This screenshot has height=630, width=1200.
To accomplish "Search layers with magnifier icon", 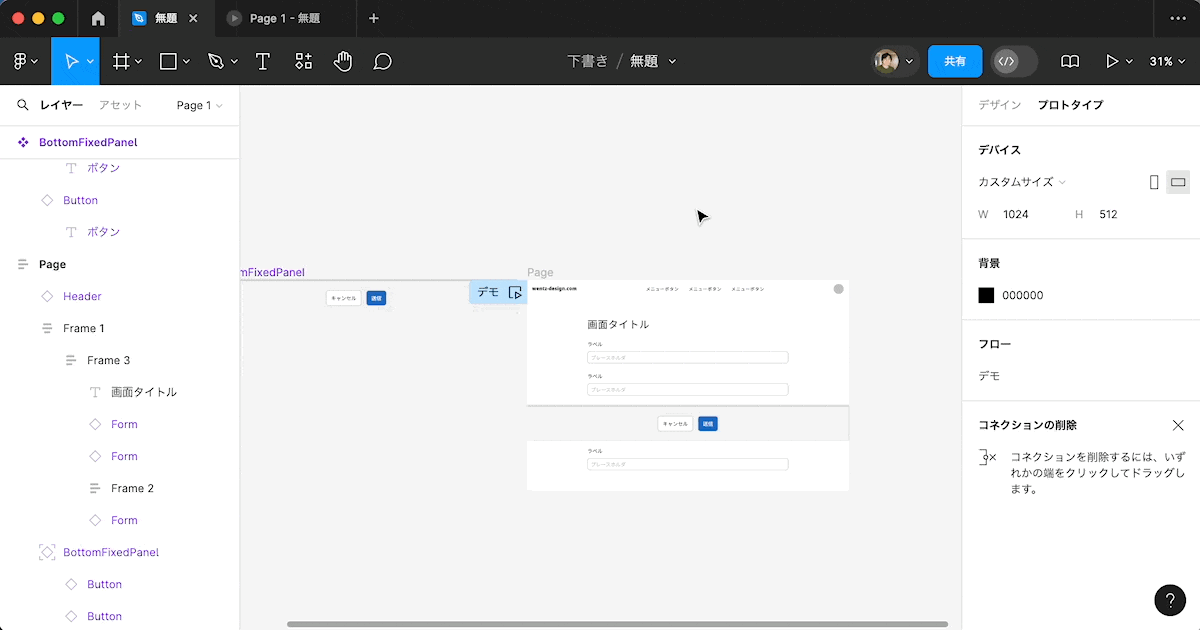I will [22, 105].
